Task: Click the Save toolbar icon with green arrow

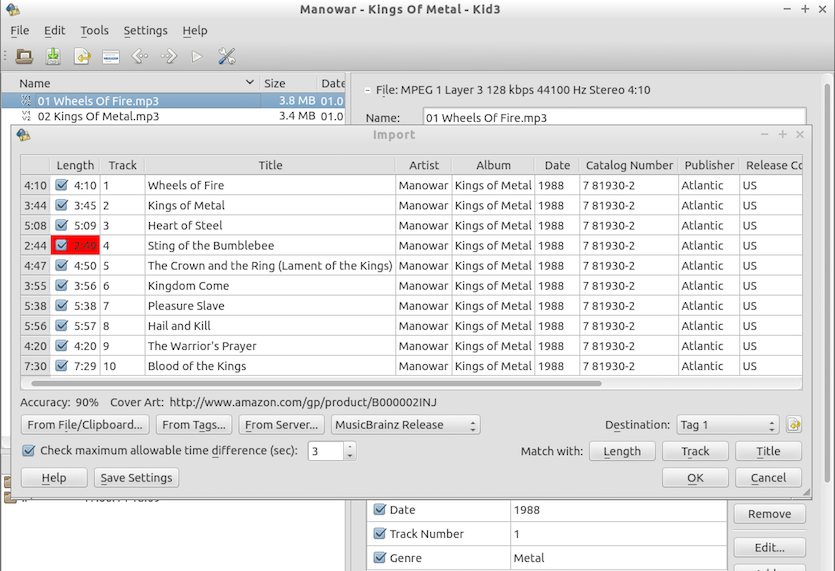Action: [x=53, y=56]
